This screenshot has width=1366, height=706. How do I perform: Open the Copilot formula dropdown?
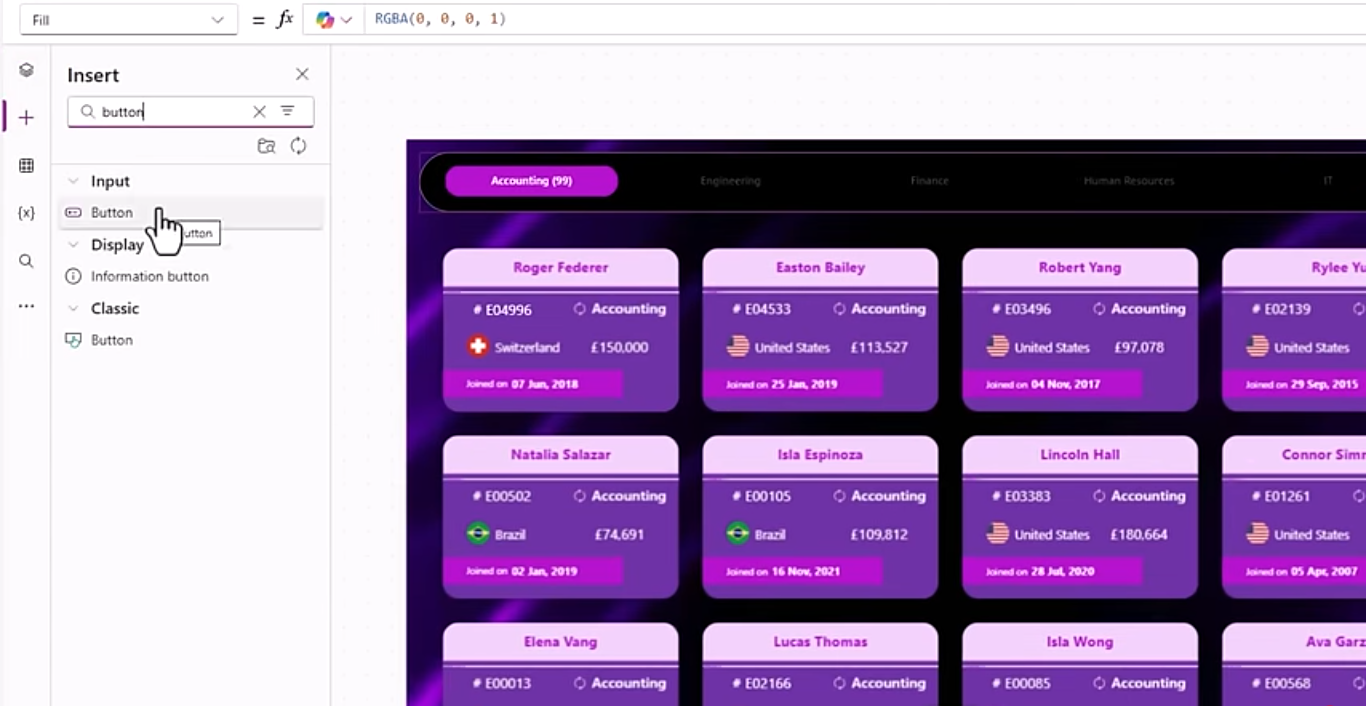334,20
